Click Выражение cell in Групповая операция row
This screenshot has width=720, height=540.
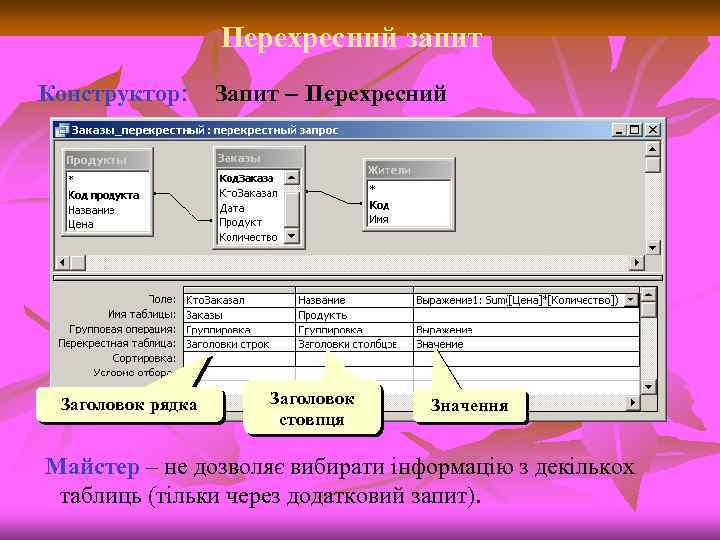527,330
